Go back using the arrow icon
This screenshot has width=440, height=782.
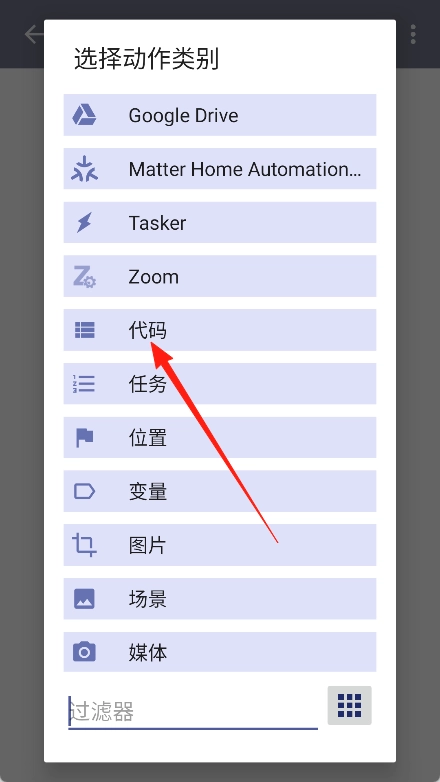[x=34, y=34]
